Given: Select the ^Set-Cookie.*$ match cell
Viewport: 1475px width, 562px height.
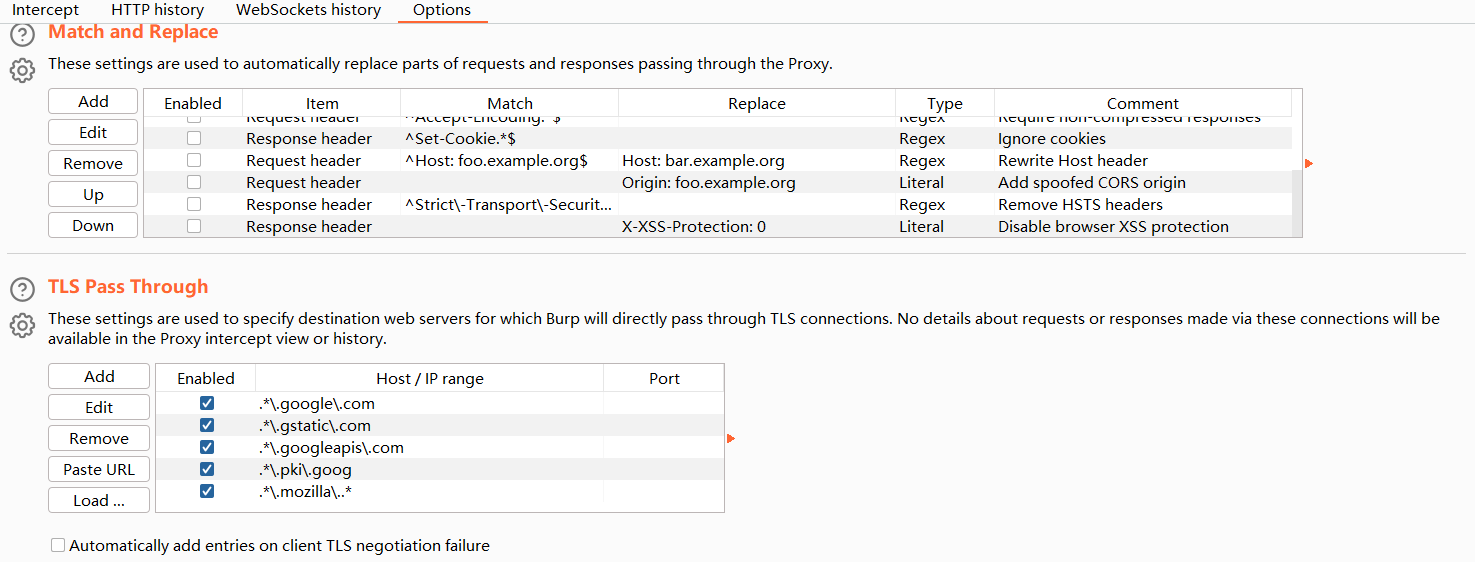Looking at the screenshot, I should 510,138.
